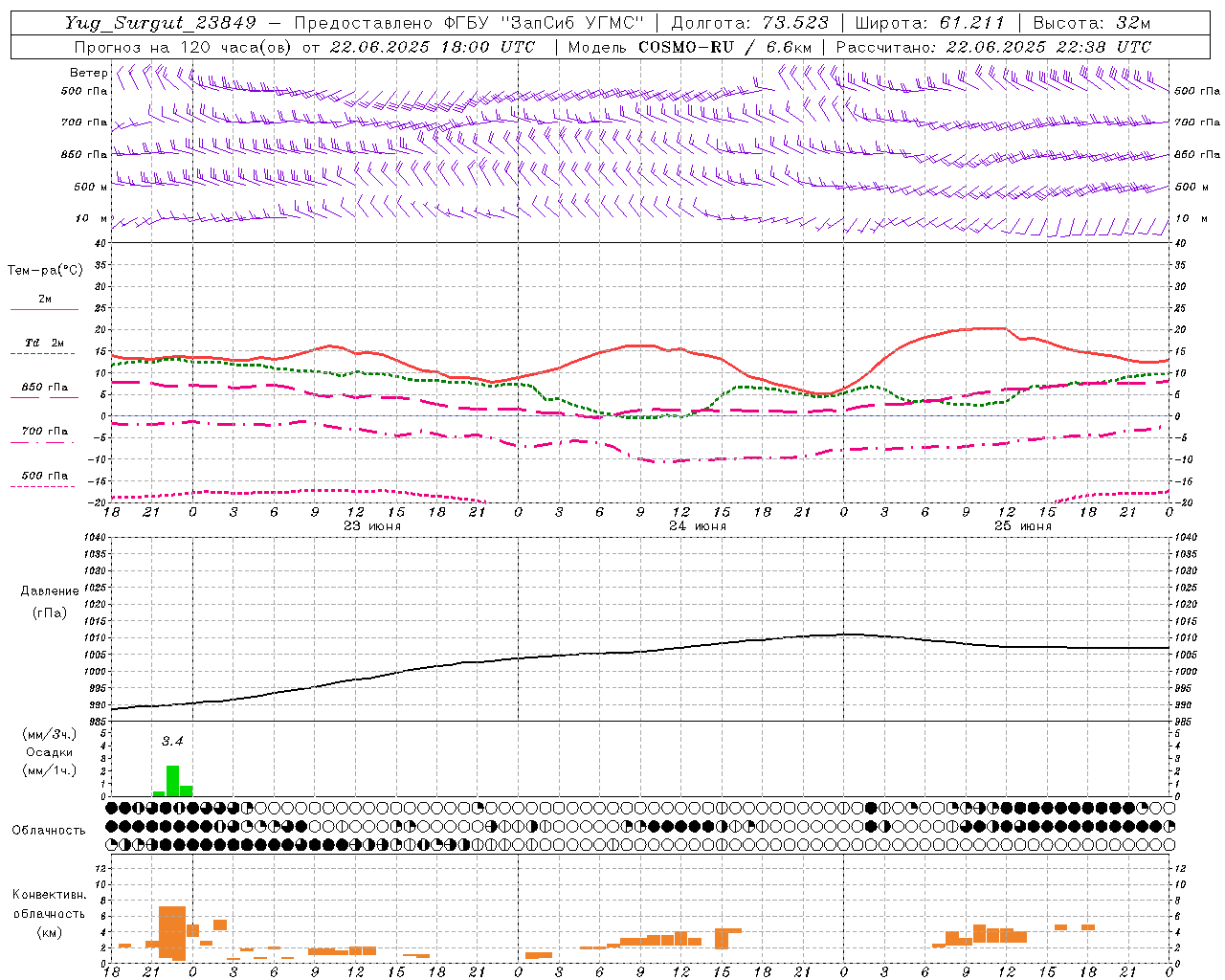Click the 700 гПа temperature legend entry
Image resolution: width=1225 pixels, height=980 pixels.
click(x=44, y=431)
